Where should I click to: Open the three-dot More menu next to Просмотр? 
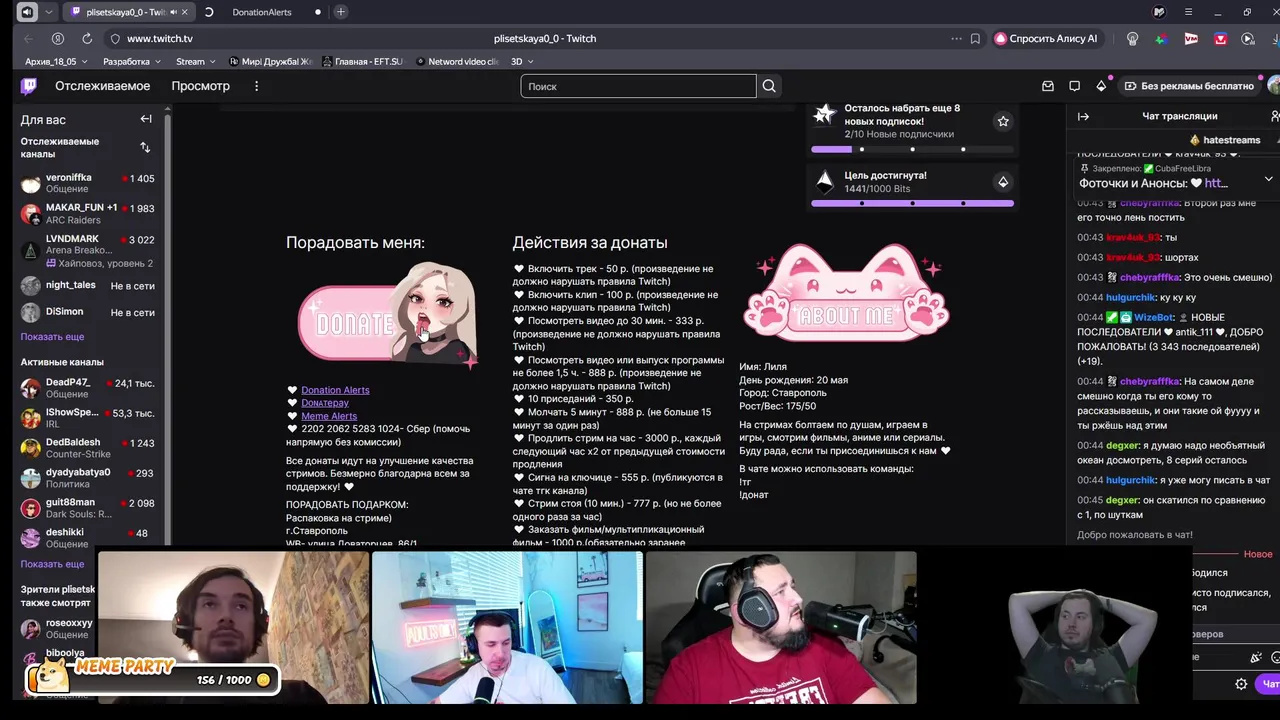tap(256, 86)
